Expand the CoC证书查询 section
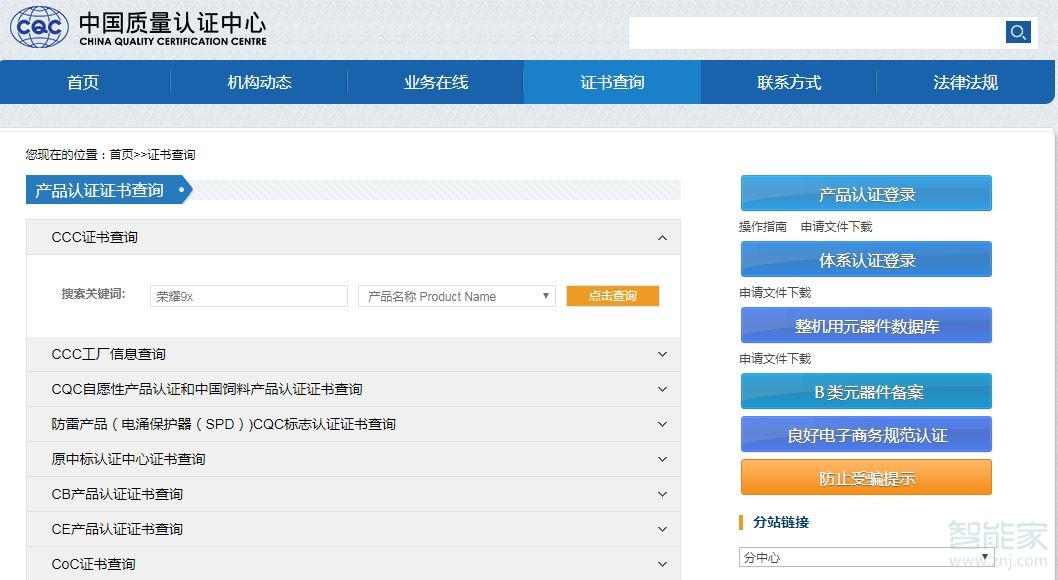This screenshot has height=580, width=1058. click(x=661, y=563)
